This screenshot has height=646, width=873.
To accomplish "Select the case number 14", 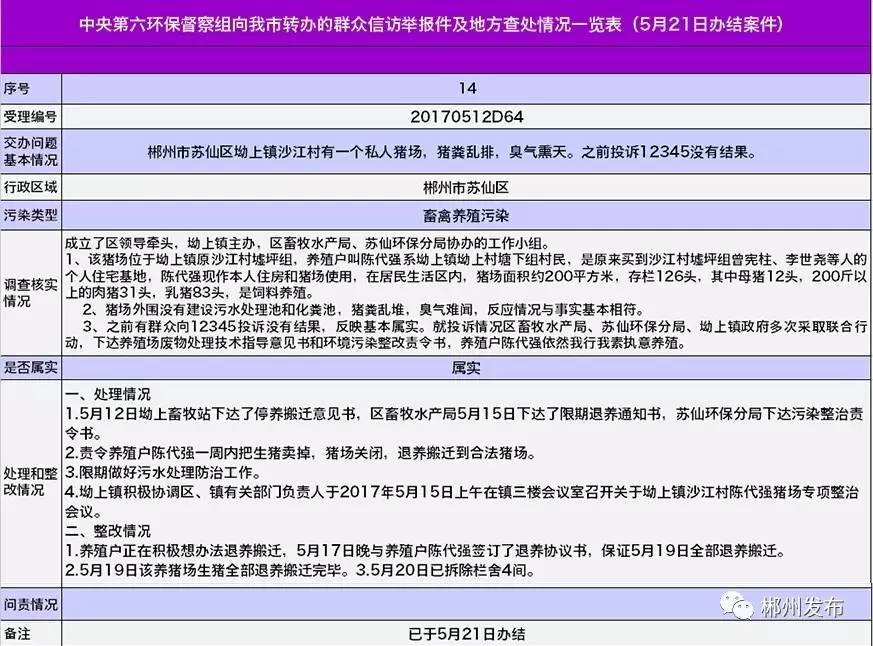I will (x=467, y=87).
